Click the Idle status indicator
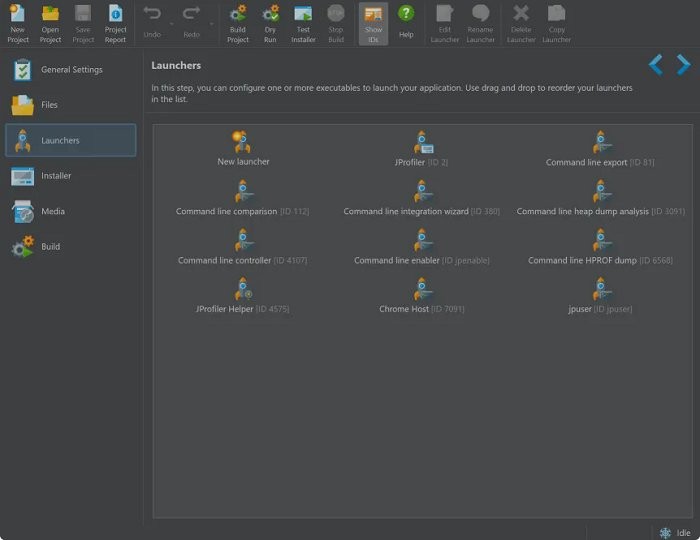 [x=675, y=532]
